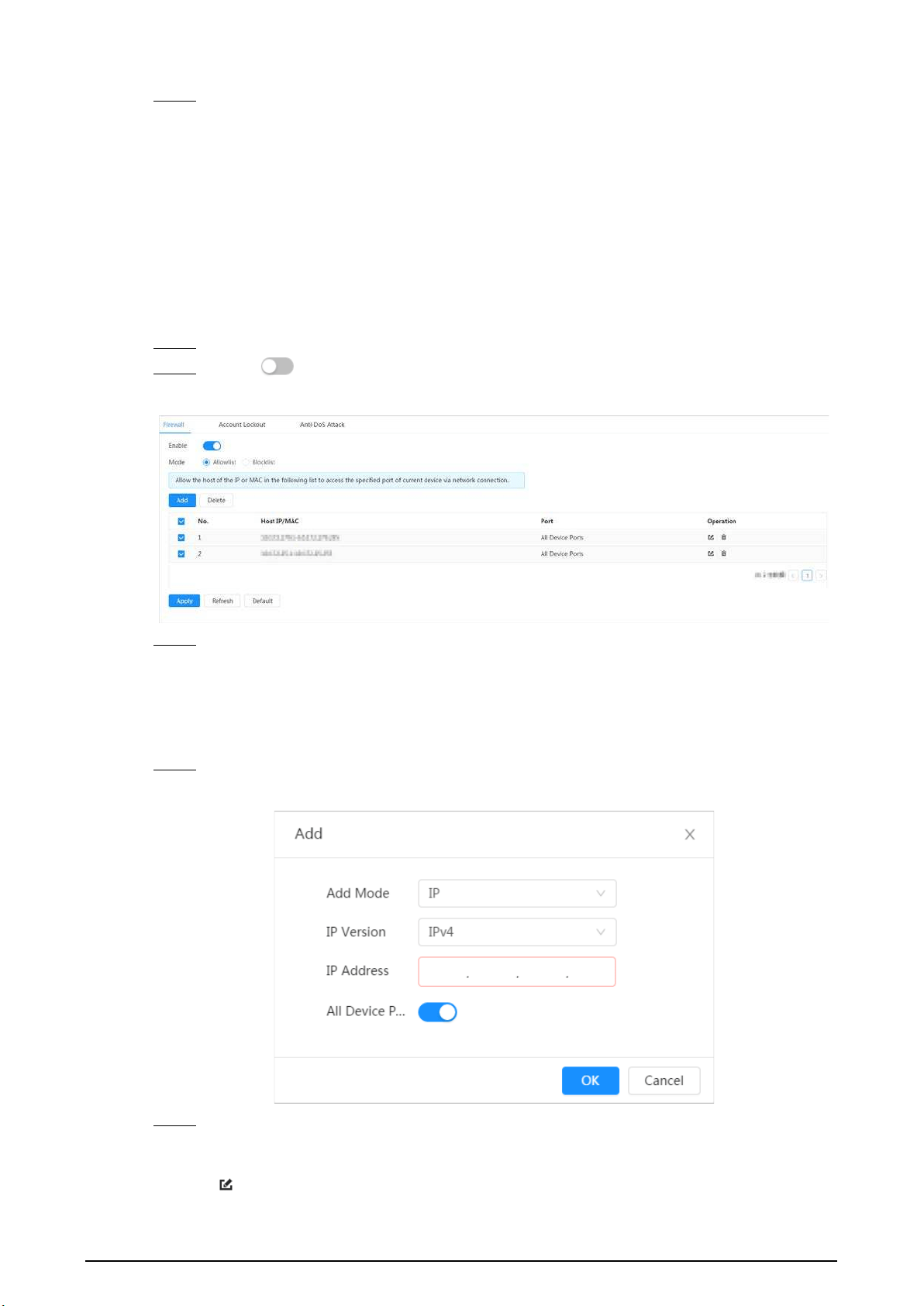Click the Delete button above the list
The image size is (924, 1306).
coord(216,500)
